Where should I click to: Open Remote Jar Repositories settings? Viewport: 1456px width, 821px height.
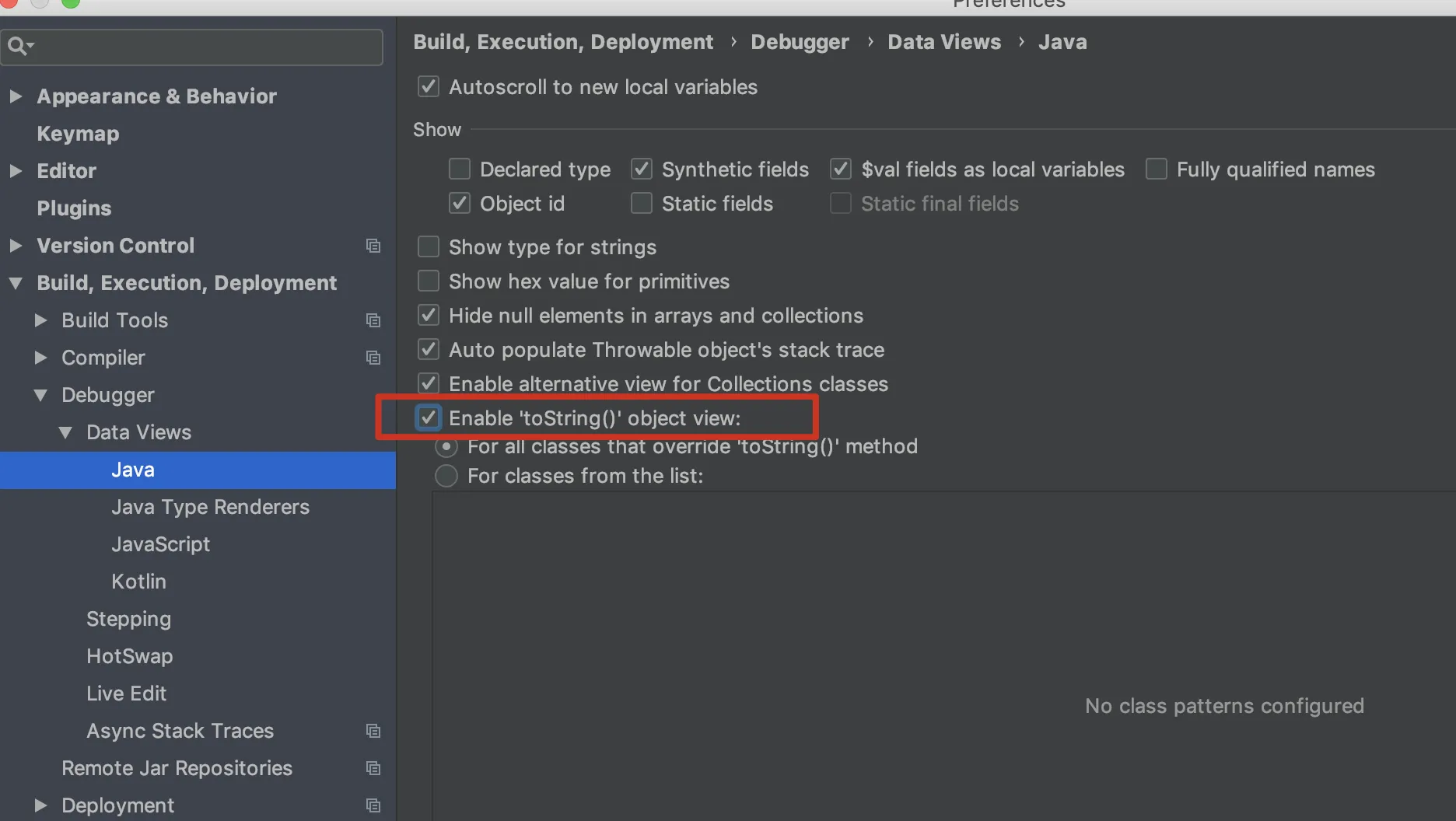pos(177,768)
